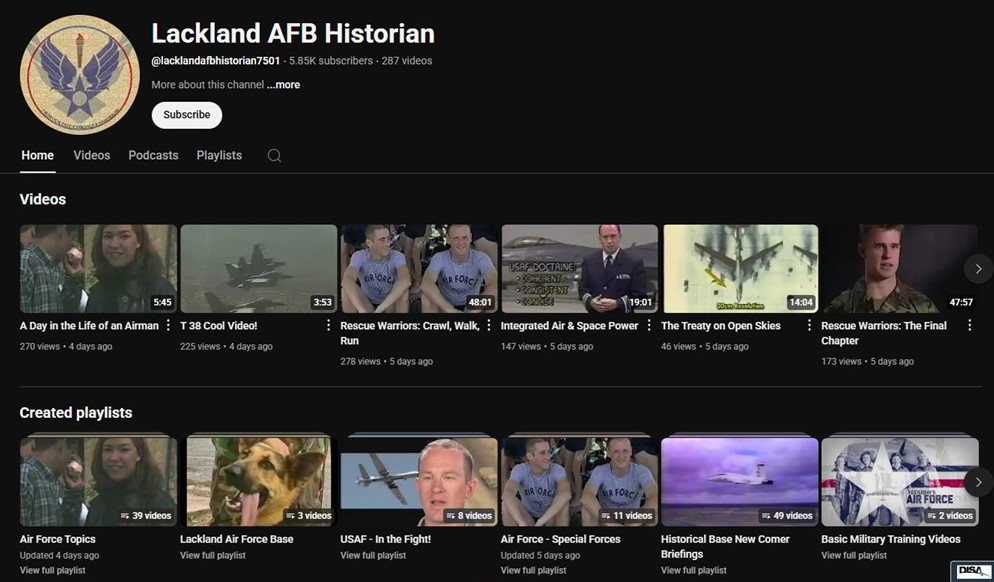Click next arrow in Created playlists row
Screen dimensions: 994x582
(x=978, y=482)
